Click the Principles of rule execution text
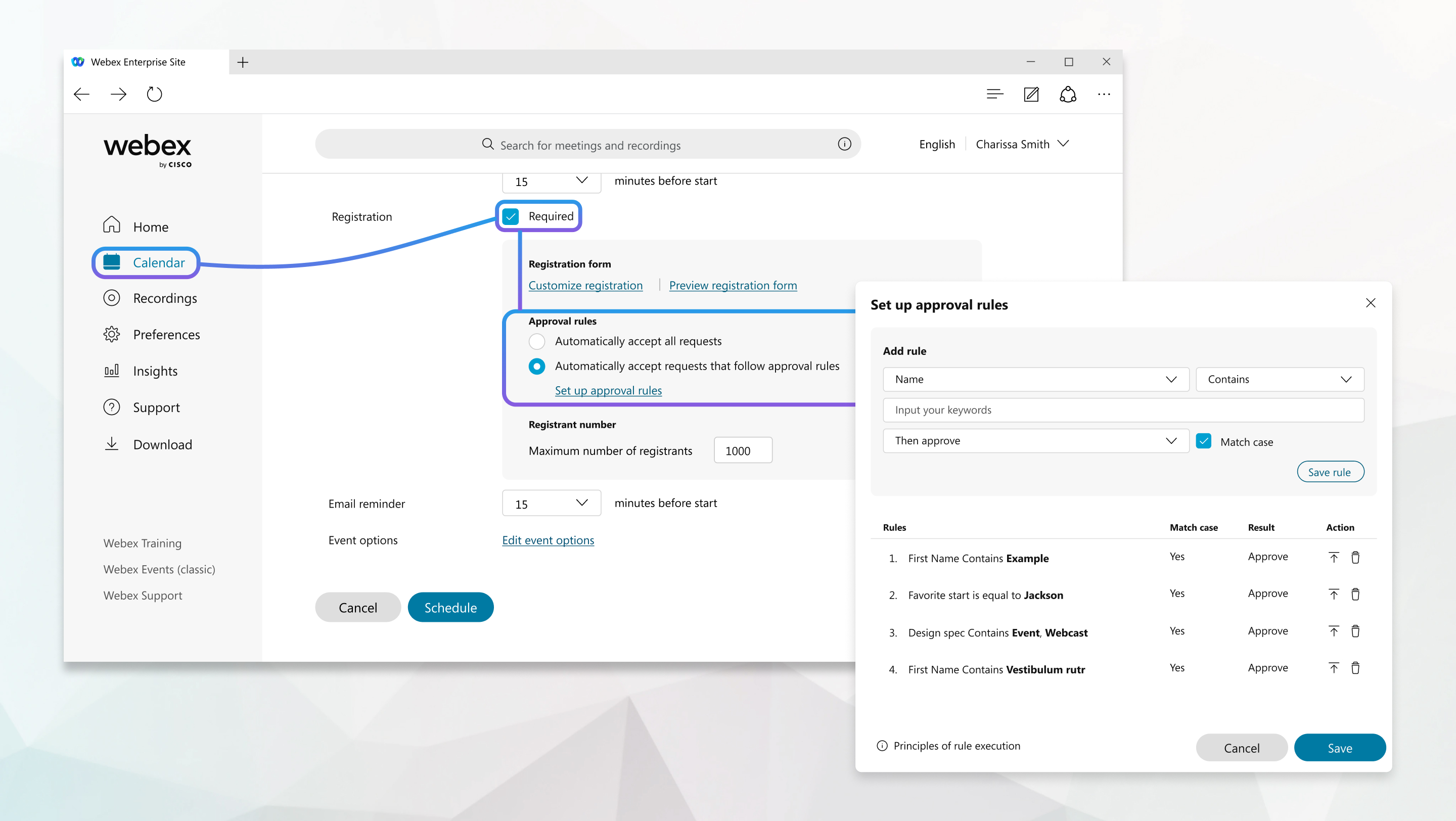The height and width of the screenshot is (821, 1456). [x=957, y=746]
